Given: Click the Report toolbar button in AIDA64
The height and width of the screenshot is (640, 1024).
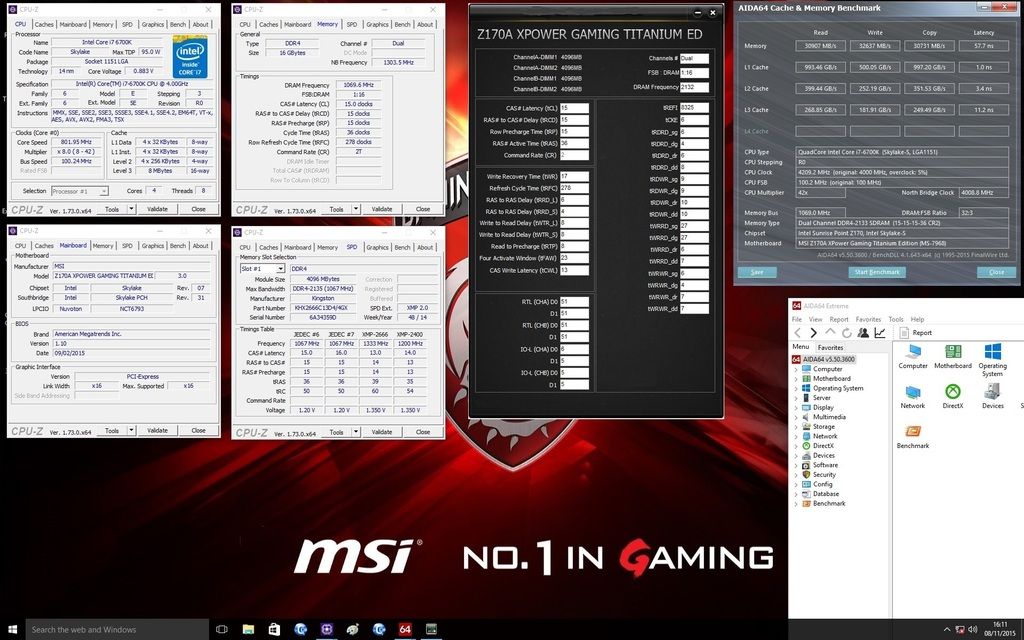Looking at the screenshot, I should (916, 333).
